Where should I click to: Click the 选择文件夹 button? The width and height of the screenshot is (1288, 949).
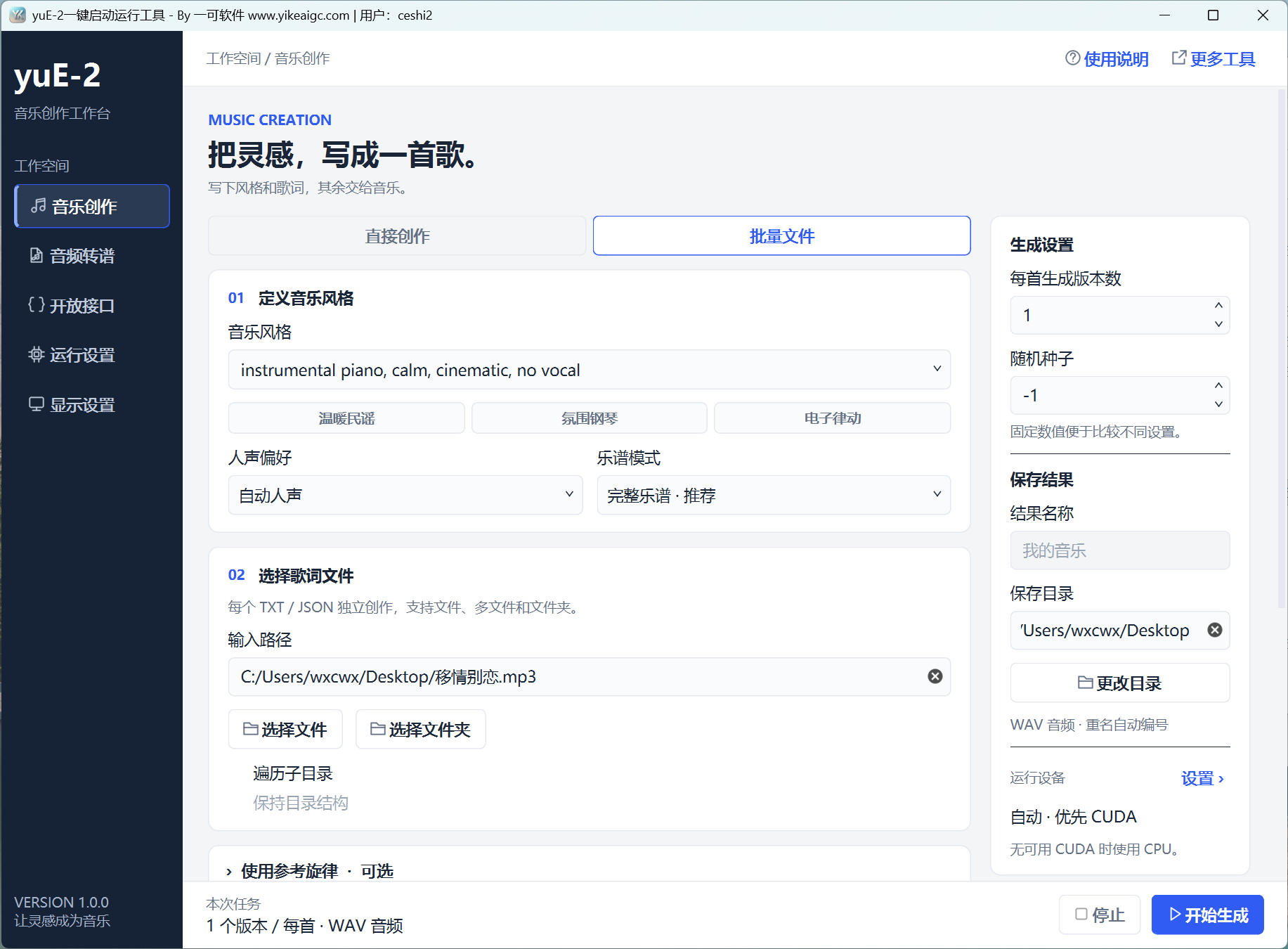(x=420, y=730)
